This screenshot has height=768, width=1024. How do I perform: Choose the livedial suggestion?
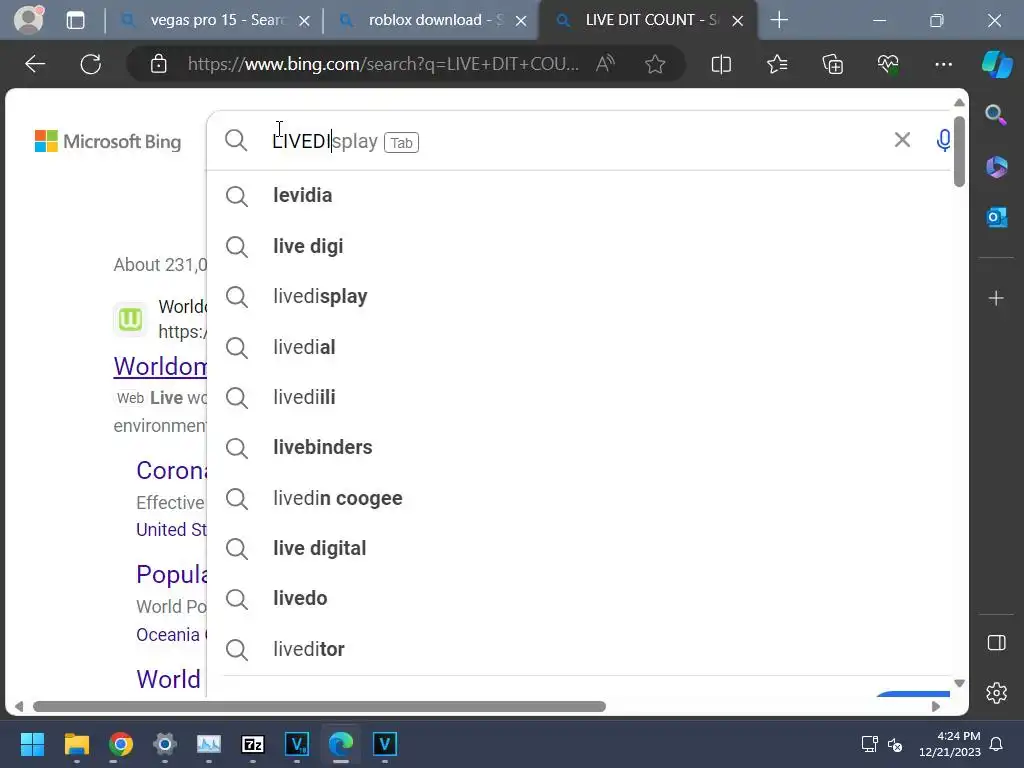[579, 347]
